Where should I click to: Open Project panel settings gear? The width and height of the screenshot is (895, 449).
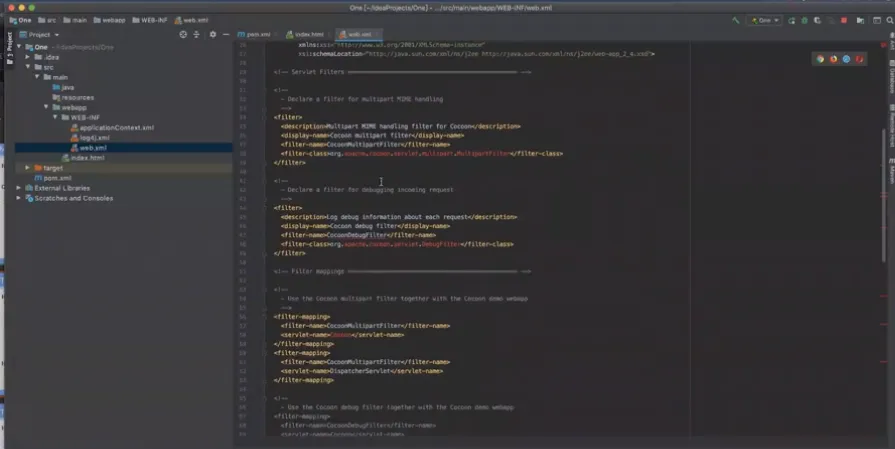(x=213, y=35)
